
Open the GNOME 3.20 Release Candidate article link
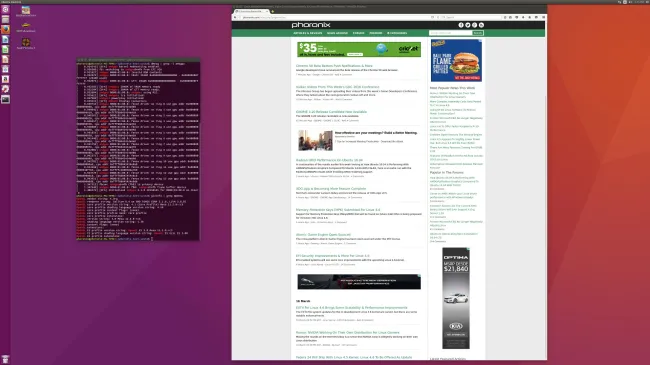[331, 112]
